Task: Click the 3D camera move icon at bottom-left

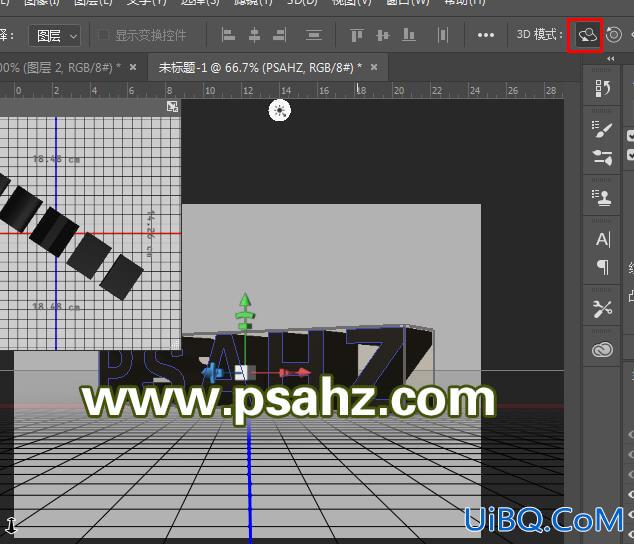Action: [x=11, y=525]
